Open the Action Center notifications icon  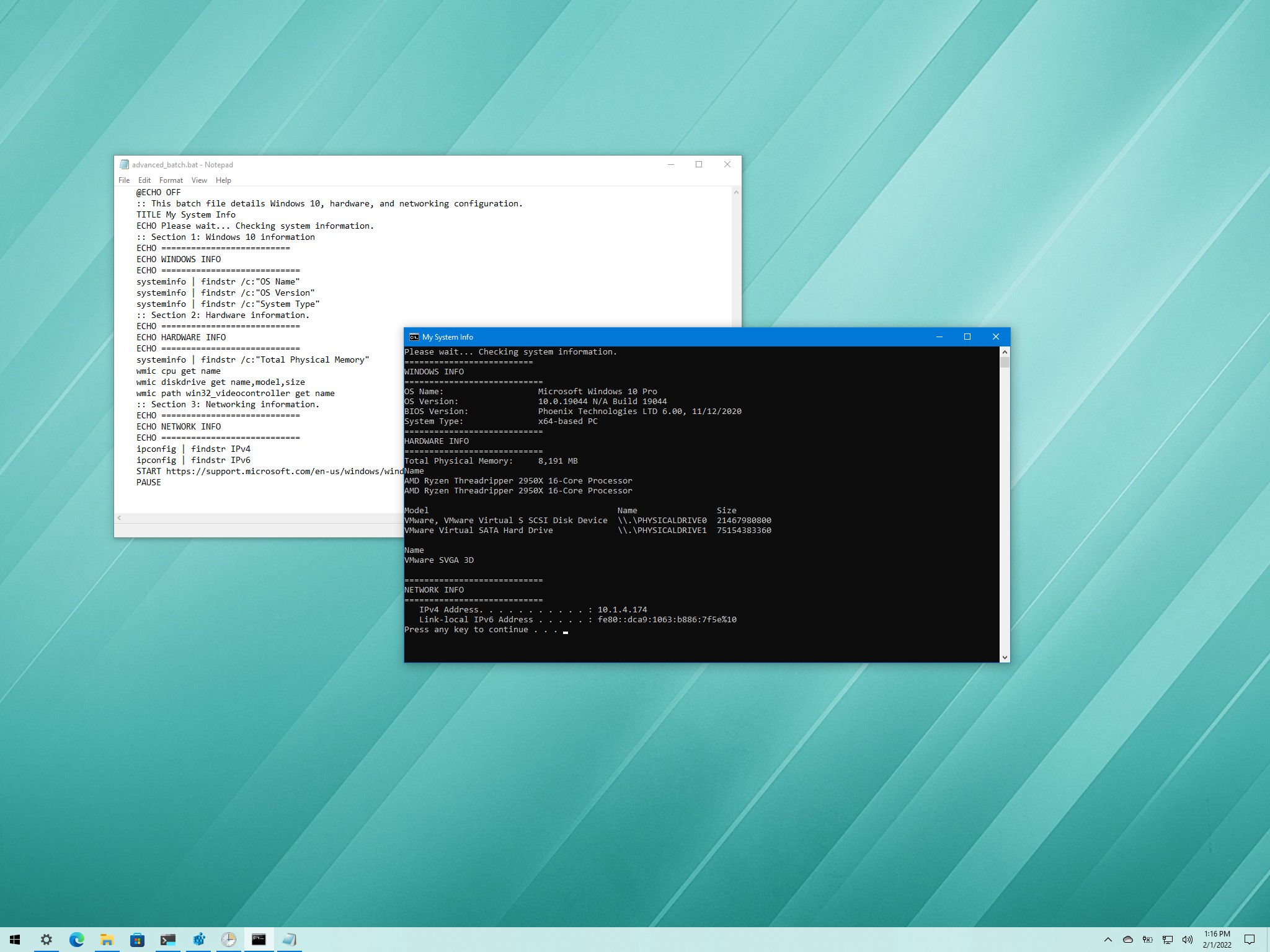1250,940
